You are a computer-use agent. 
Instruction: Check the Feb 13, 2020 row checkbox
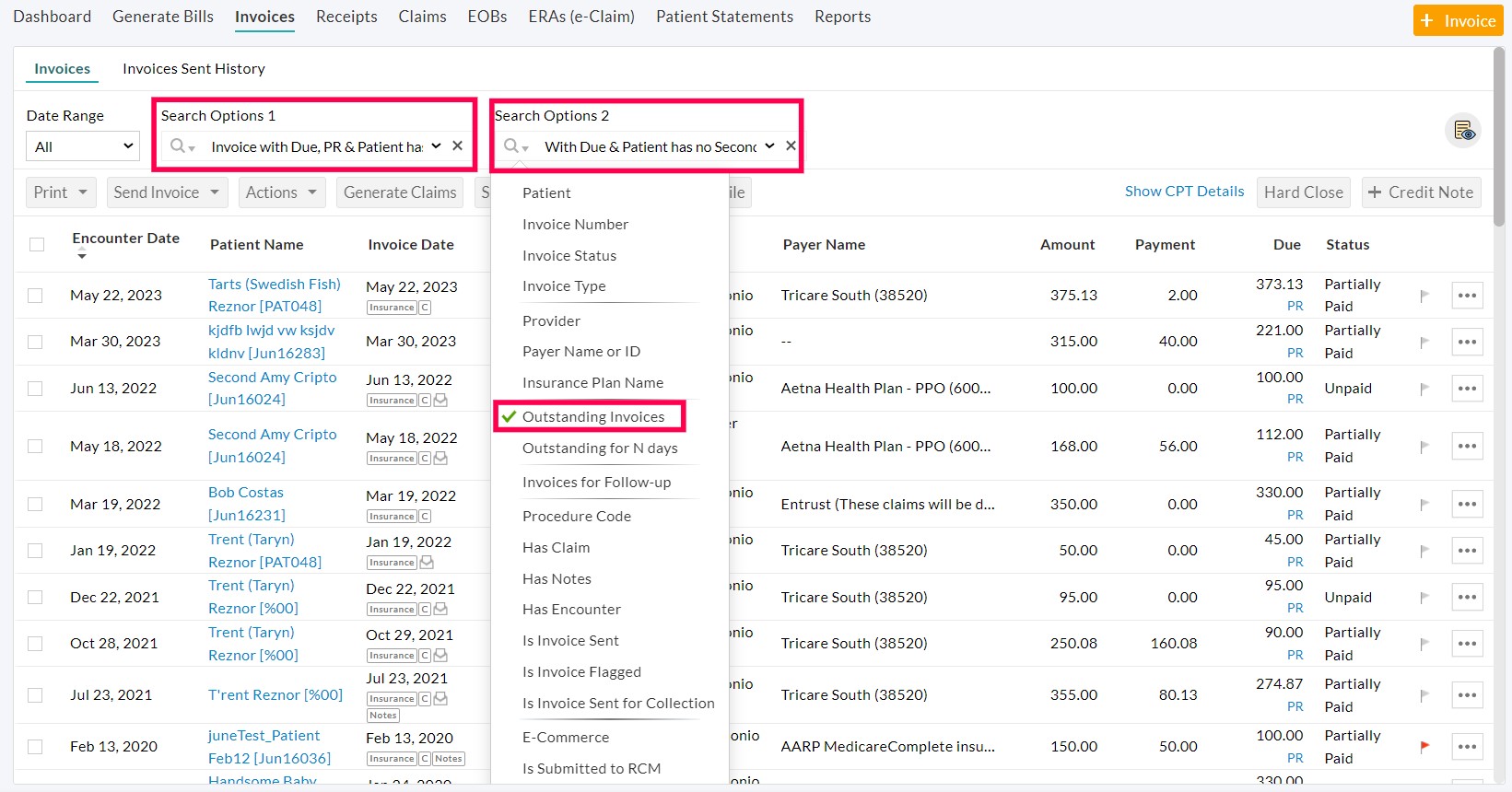(x=35, y=747)
